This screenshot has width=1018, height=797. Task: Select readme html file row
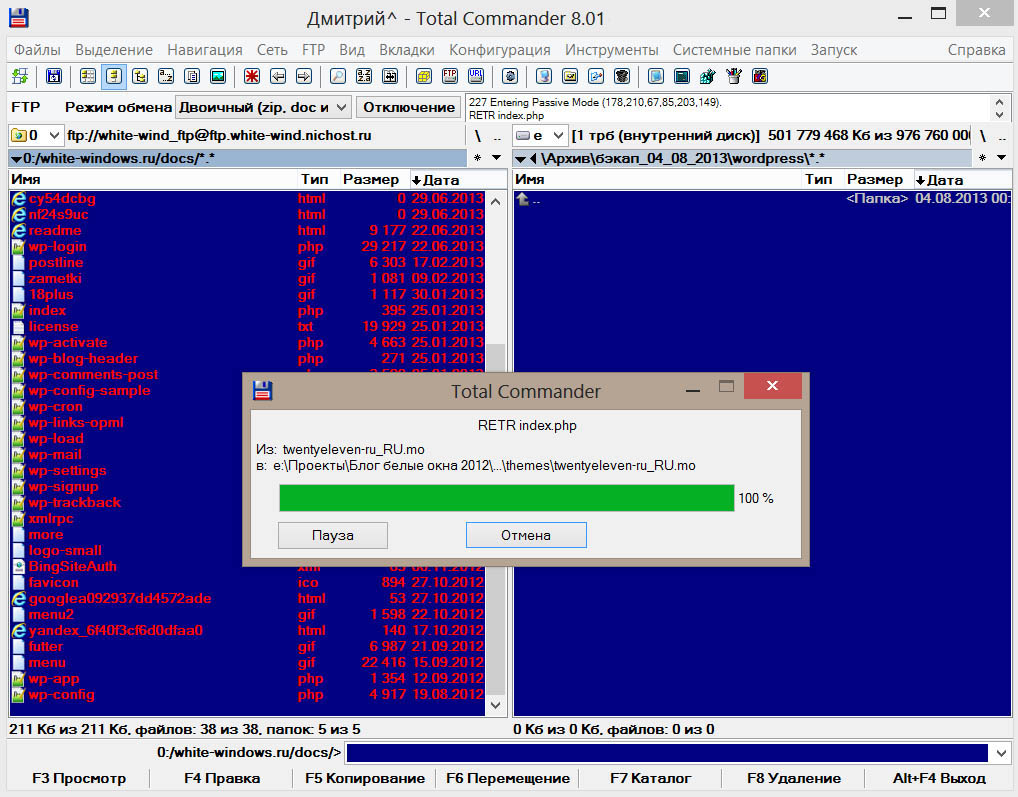[x=248, y=230]
